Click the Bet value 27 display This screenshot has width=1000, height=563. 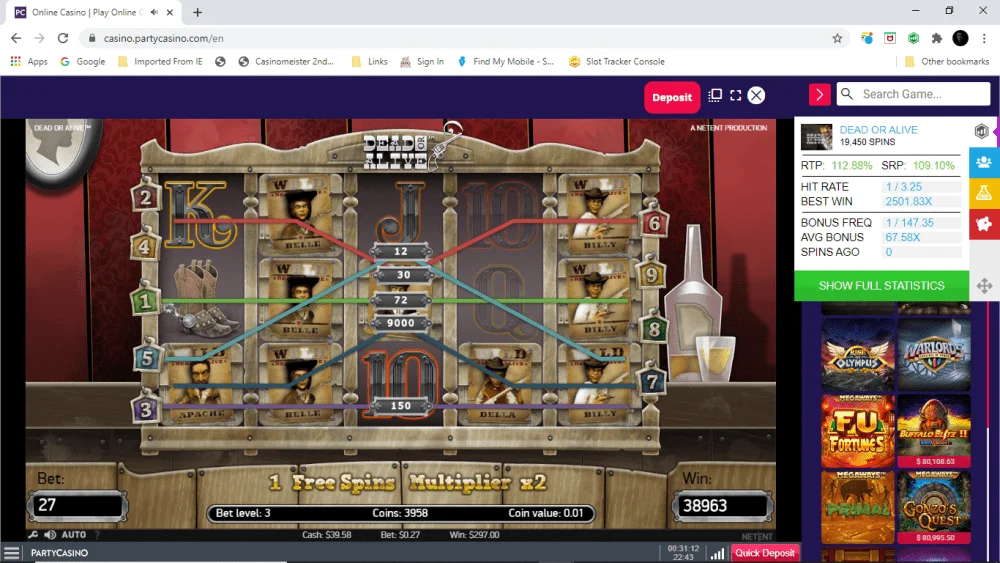point(77,506)
